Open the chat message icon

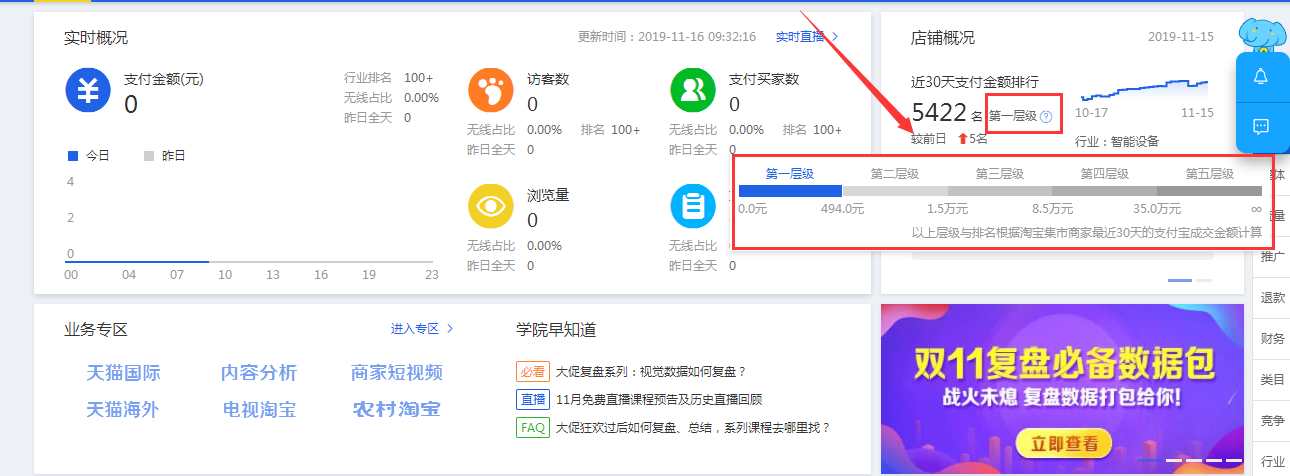[x=1261, y=126]
